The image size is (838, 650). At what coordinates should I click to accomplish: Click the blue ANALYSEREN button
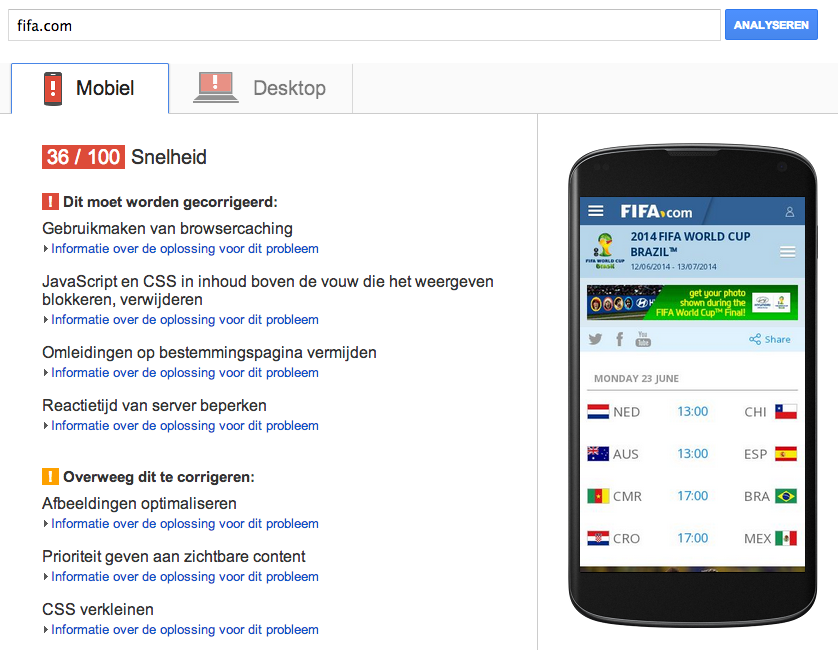click(x=771, y=25)
